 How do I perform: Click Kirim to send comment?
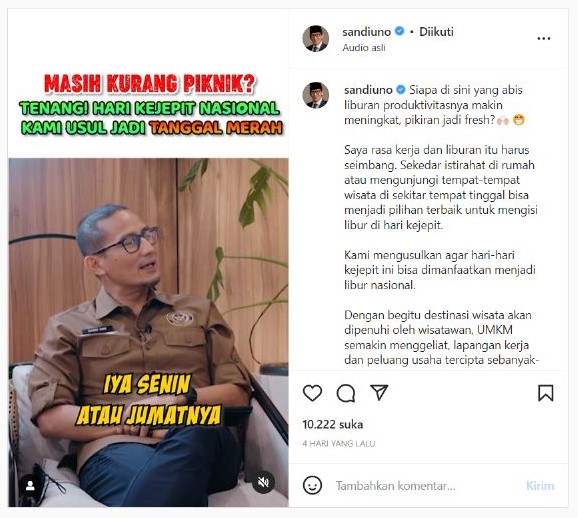tap(540, 486)
